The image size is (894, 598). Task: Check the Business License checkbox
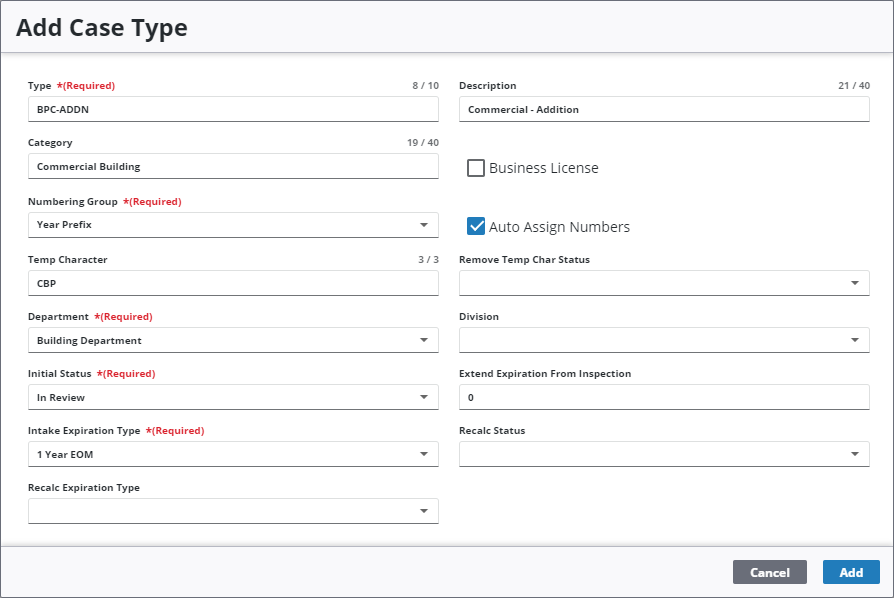point(476,168)
